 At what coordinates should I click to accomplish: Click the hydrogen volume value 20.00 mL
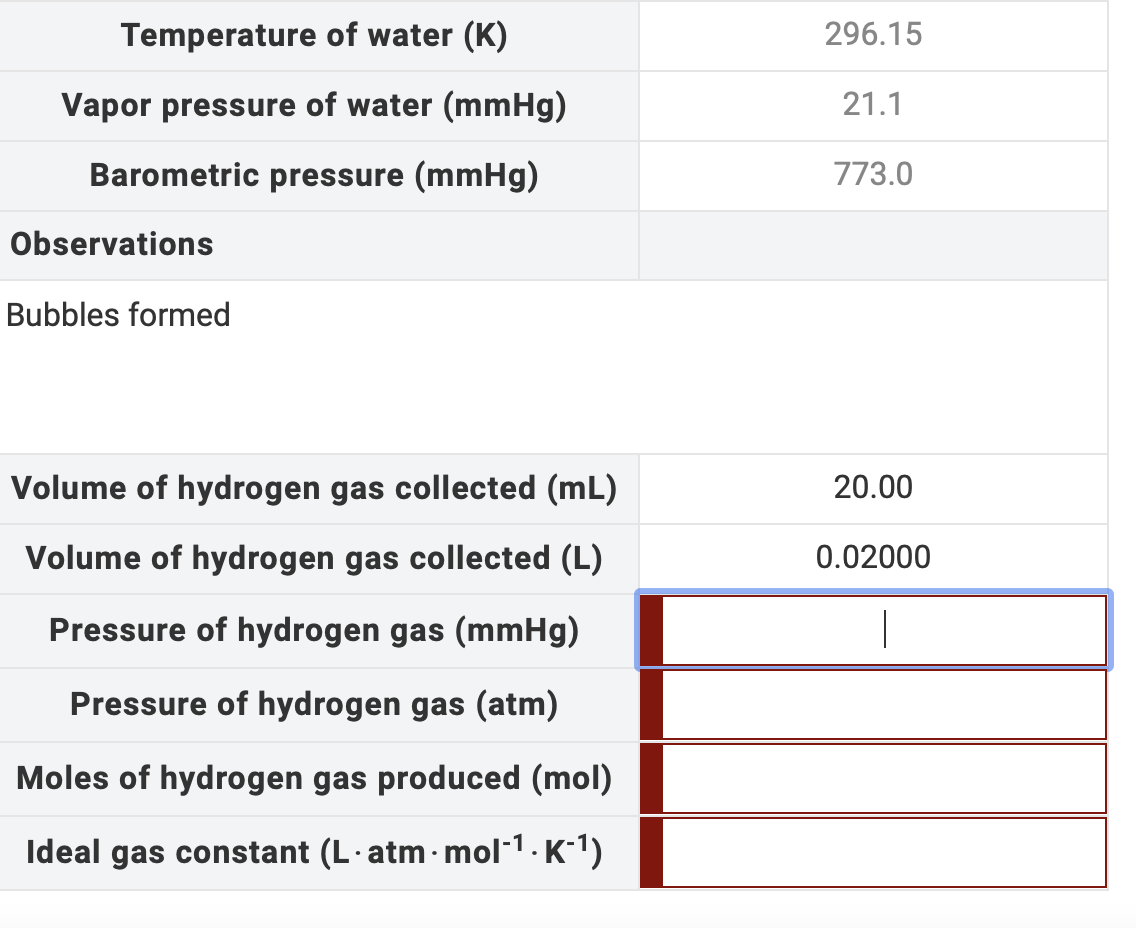coord(873,488)
